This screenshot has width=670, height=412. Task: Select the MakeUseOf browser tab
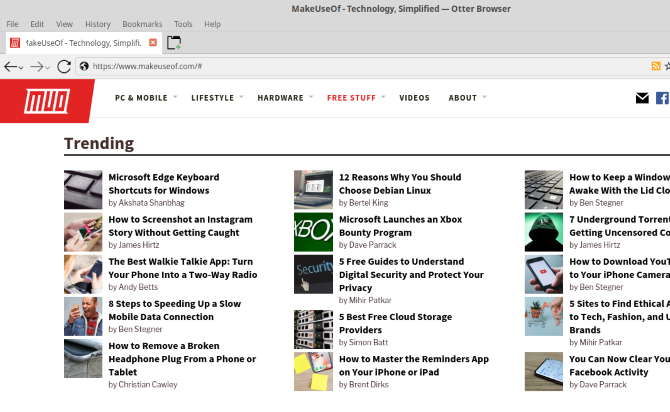(84, 43)
